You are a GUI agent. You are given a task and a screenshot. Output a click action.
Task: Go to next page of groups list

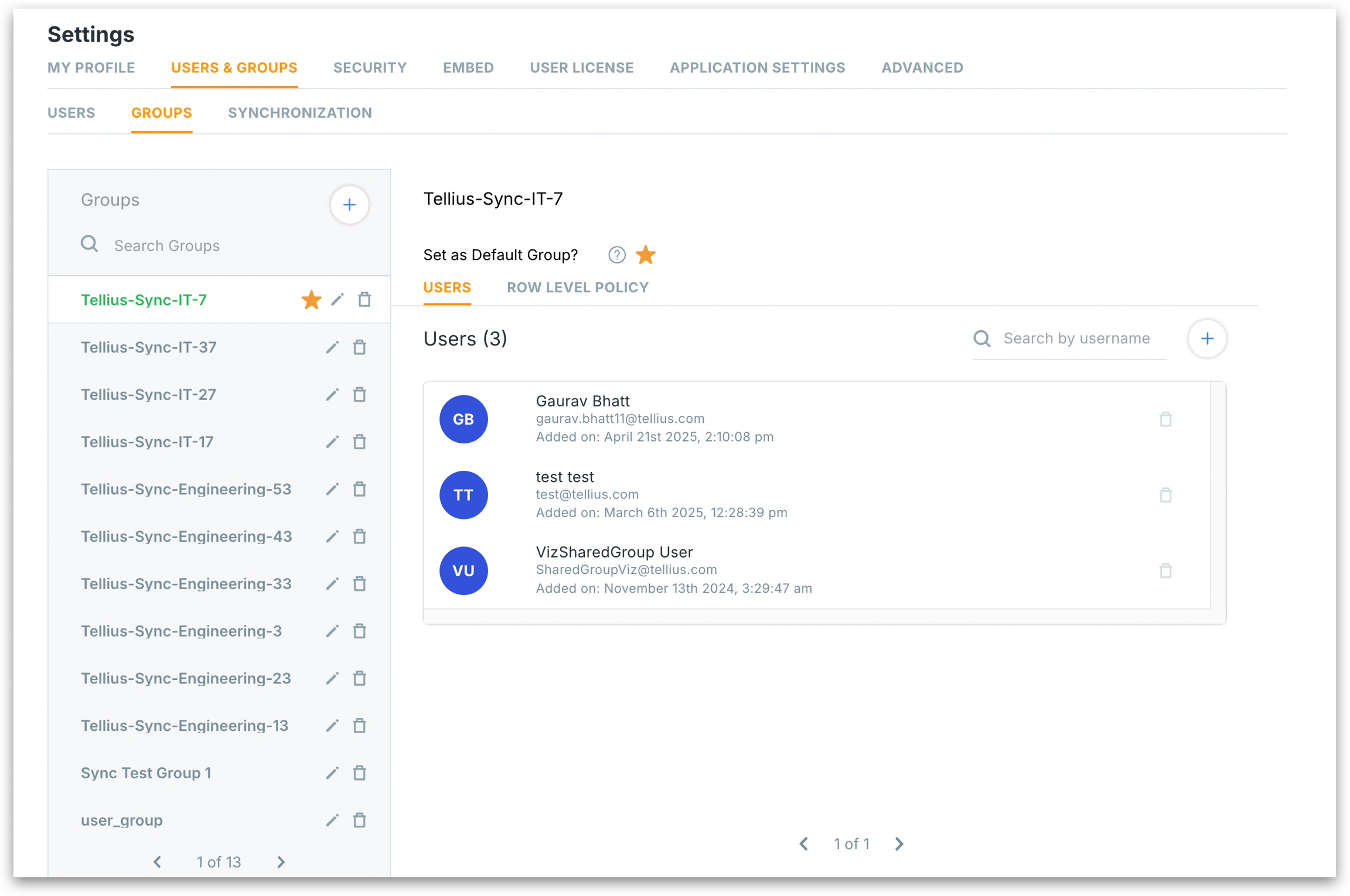click(x=281, y=862)
